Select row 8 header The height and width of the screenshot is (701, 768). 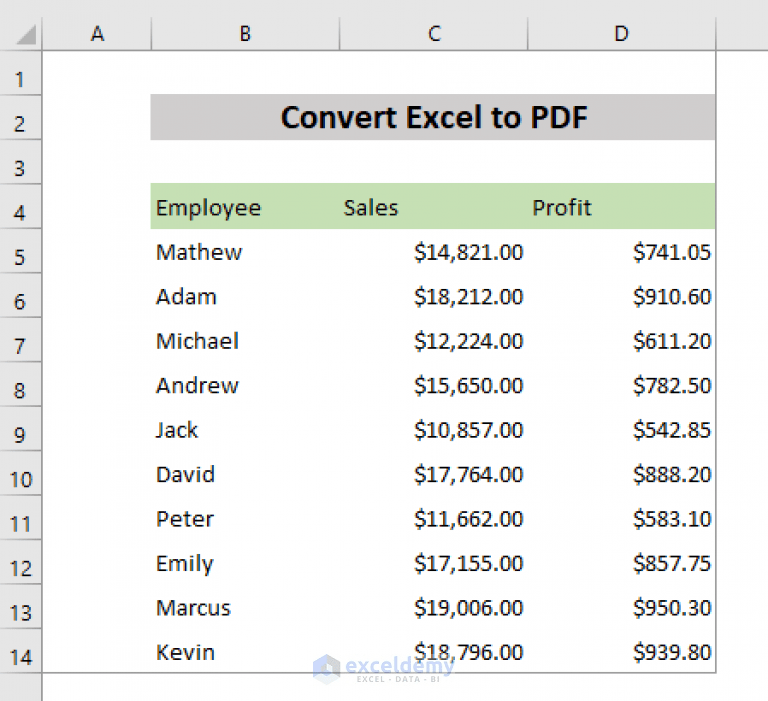[21, 384]
